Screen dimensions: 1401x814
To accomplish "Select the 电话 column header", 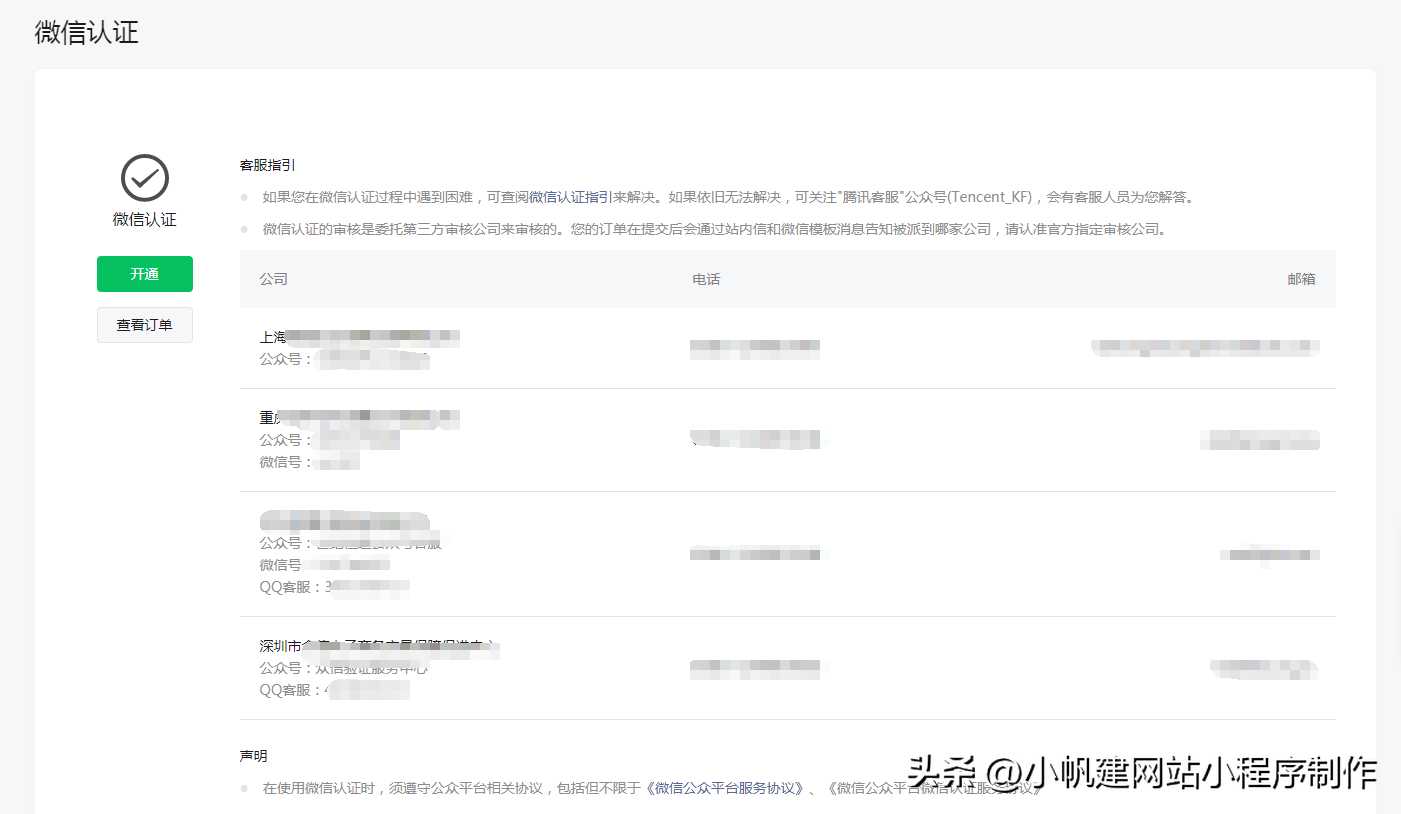I will coord(706,279).
